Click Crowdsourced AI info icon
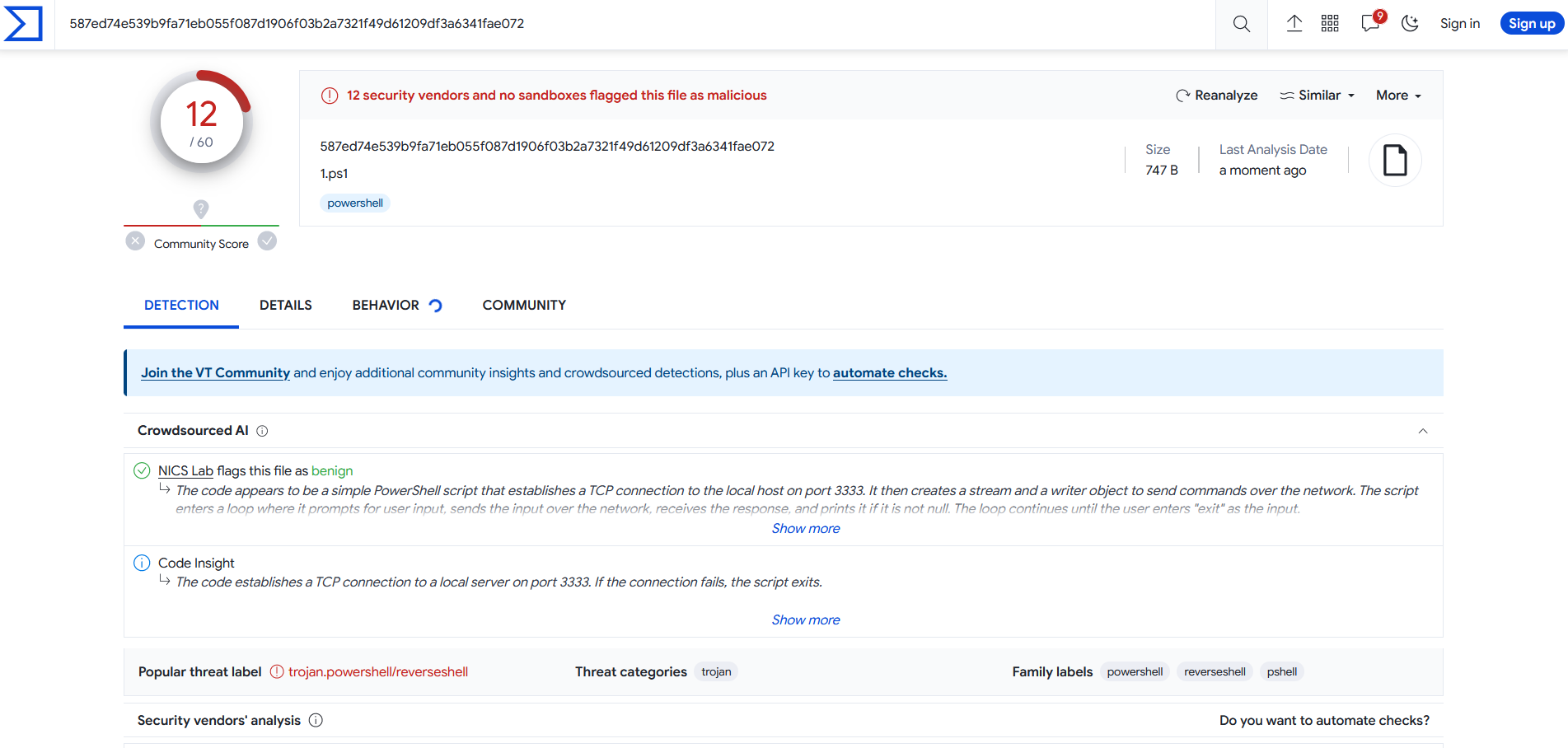 point(262,431)
